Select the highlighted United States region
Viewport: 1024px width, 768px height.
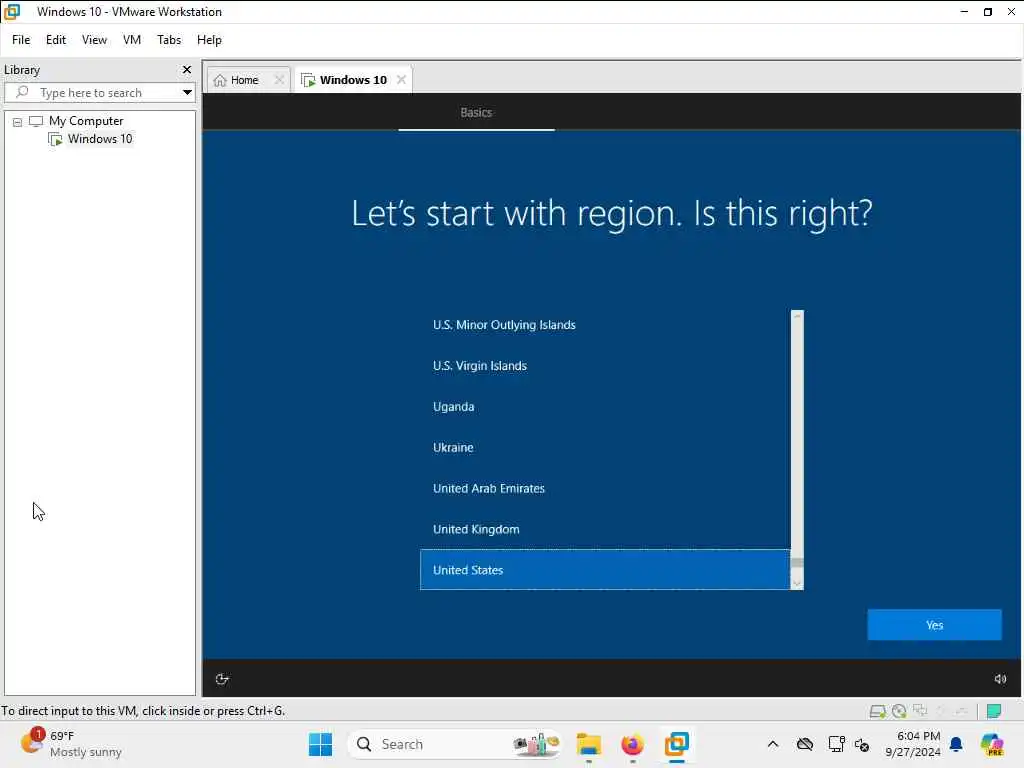605,570
